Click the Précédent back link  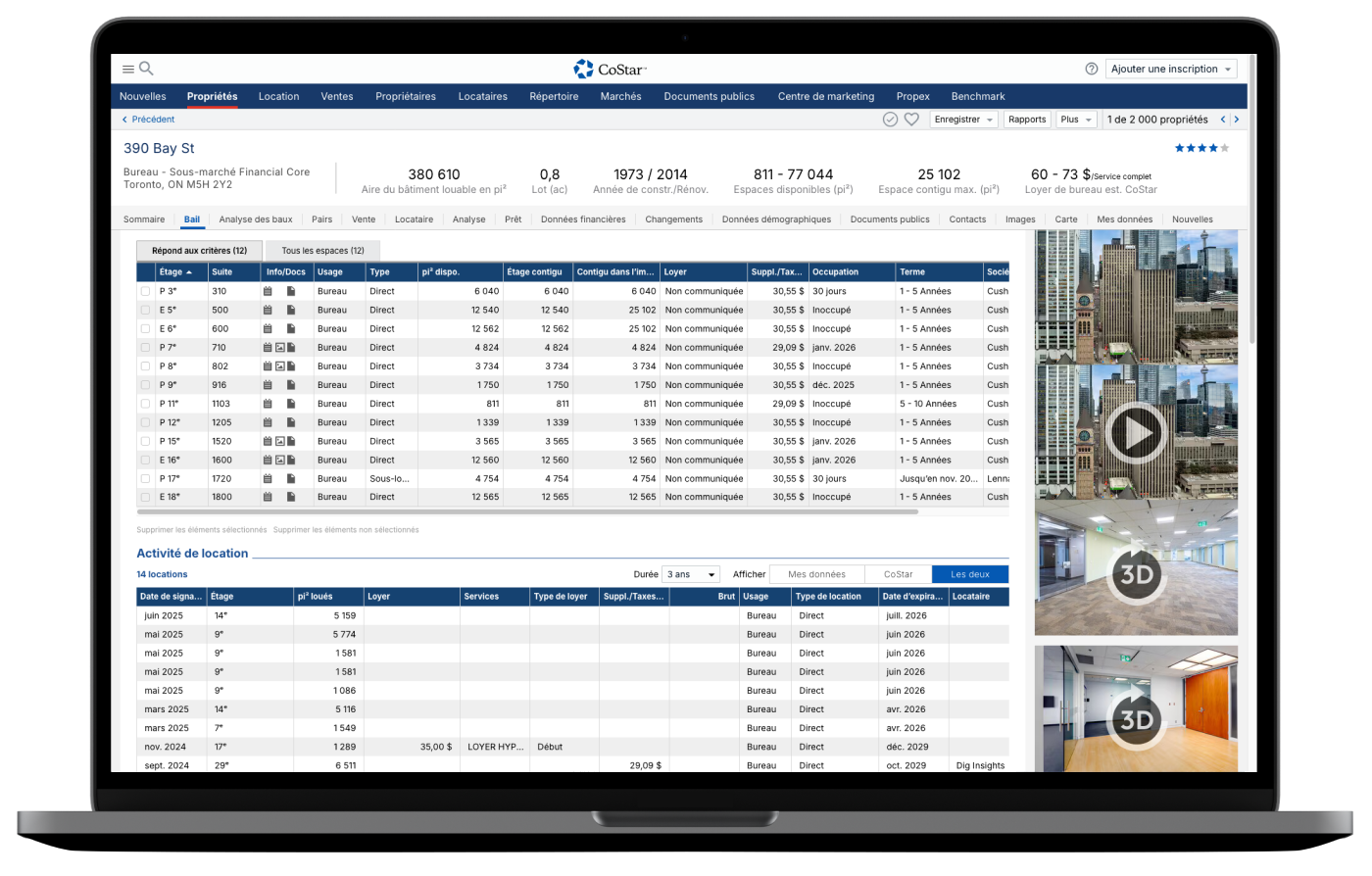[x=148, y=120]
